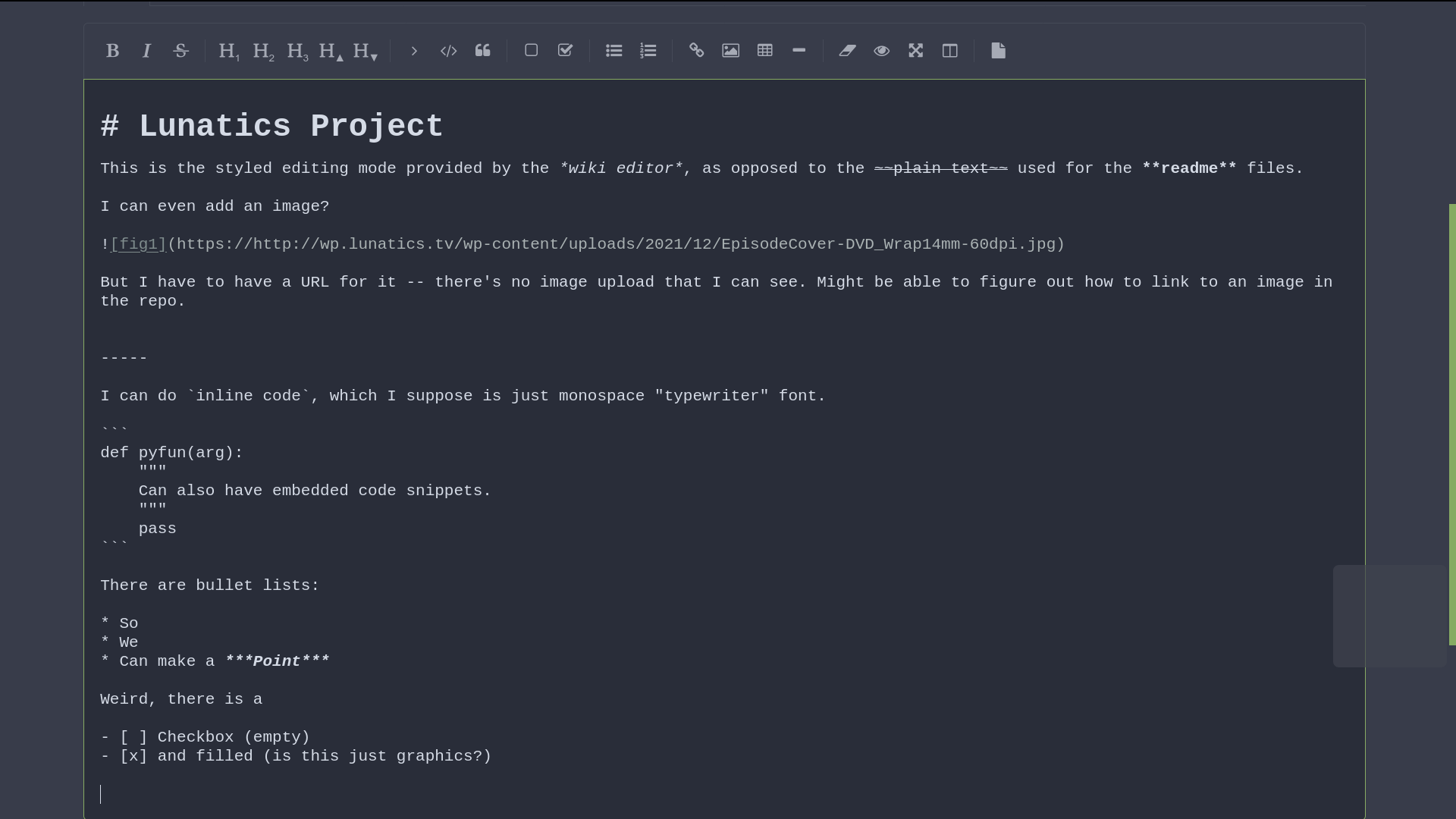Insert a blockquote

pos(483,51)
